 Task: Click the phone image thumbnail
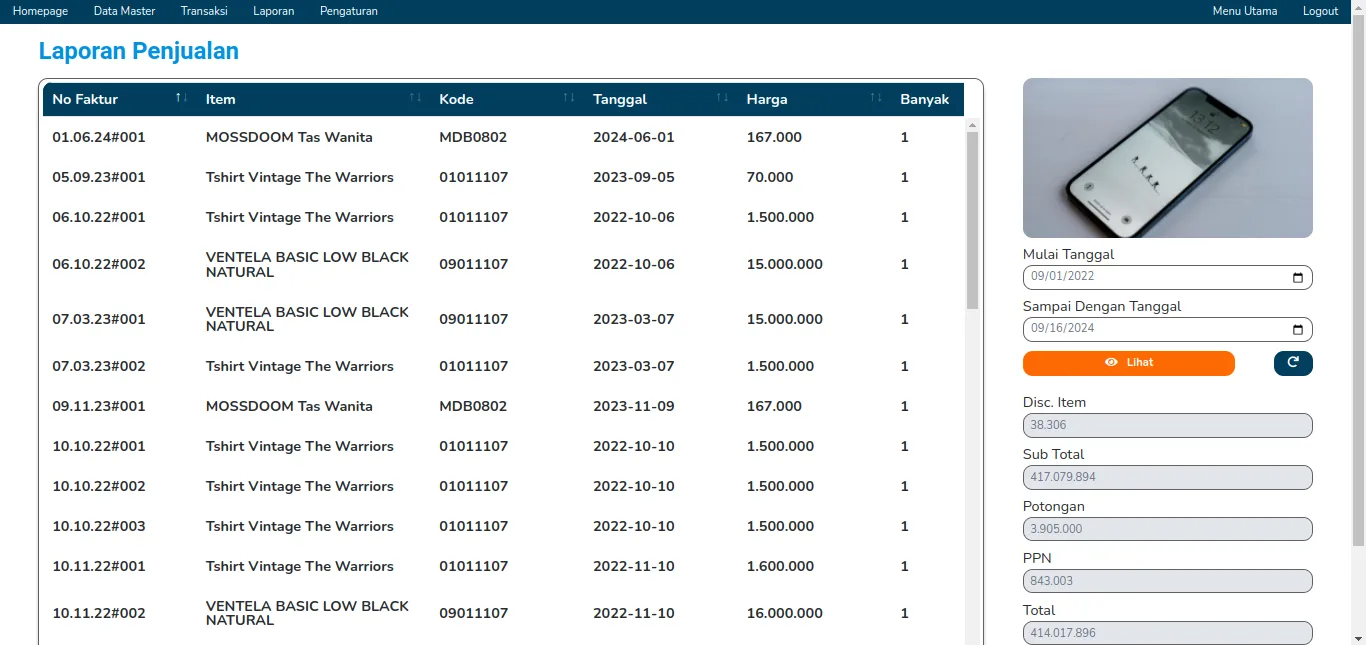coord(1167,158)
